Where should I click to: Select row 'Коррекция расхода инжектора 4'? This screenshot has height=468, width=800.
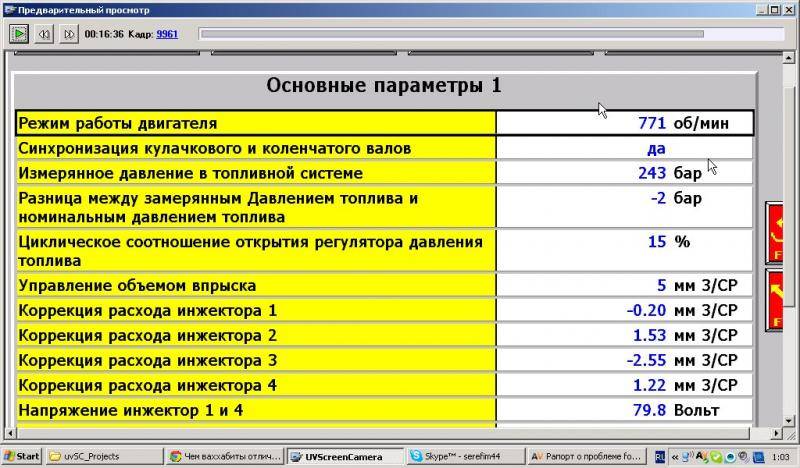(384, 385)
